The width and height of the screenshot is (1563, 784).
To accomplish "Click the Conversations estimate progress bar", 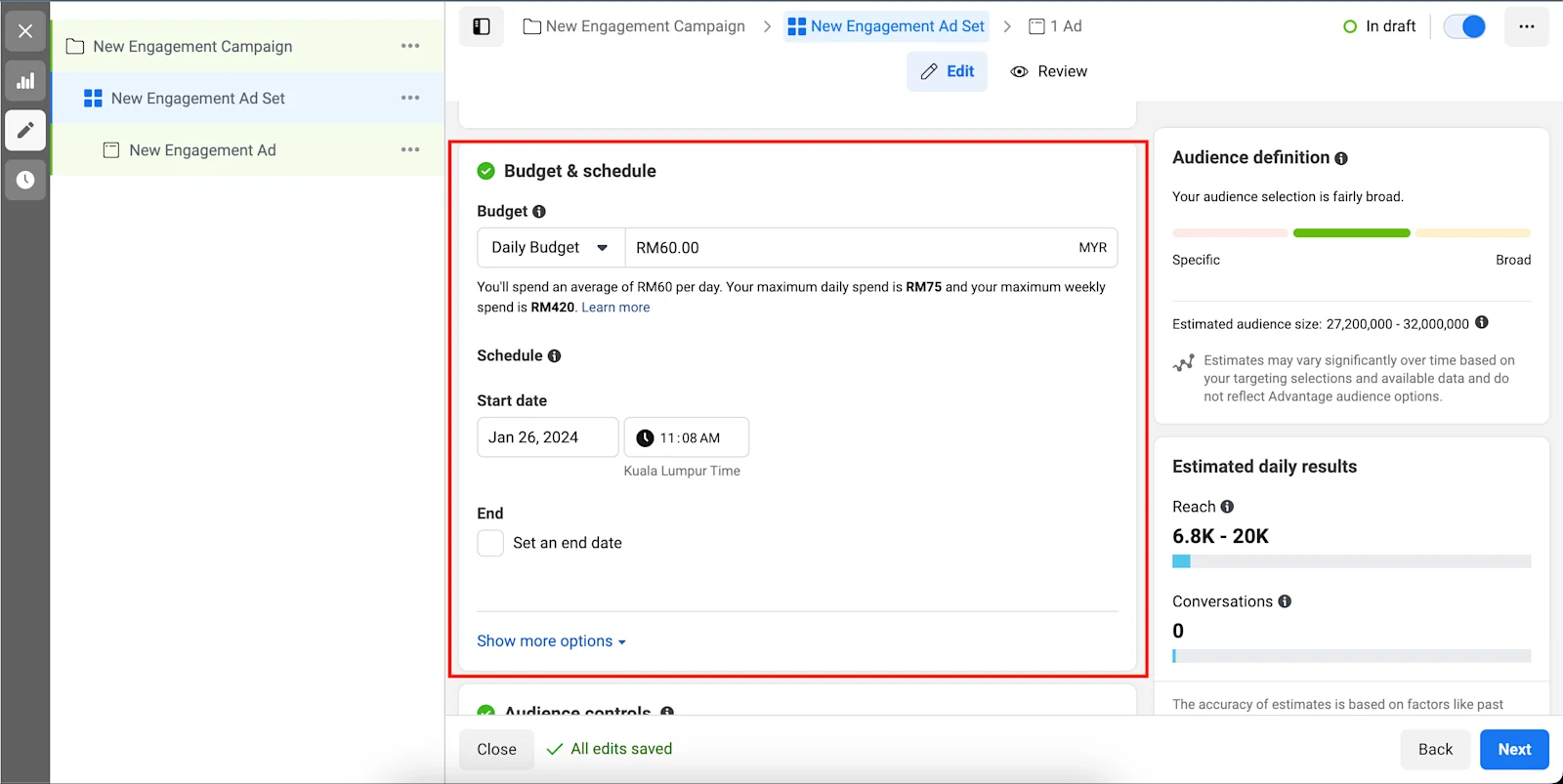I will click(1352, 656).
